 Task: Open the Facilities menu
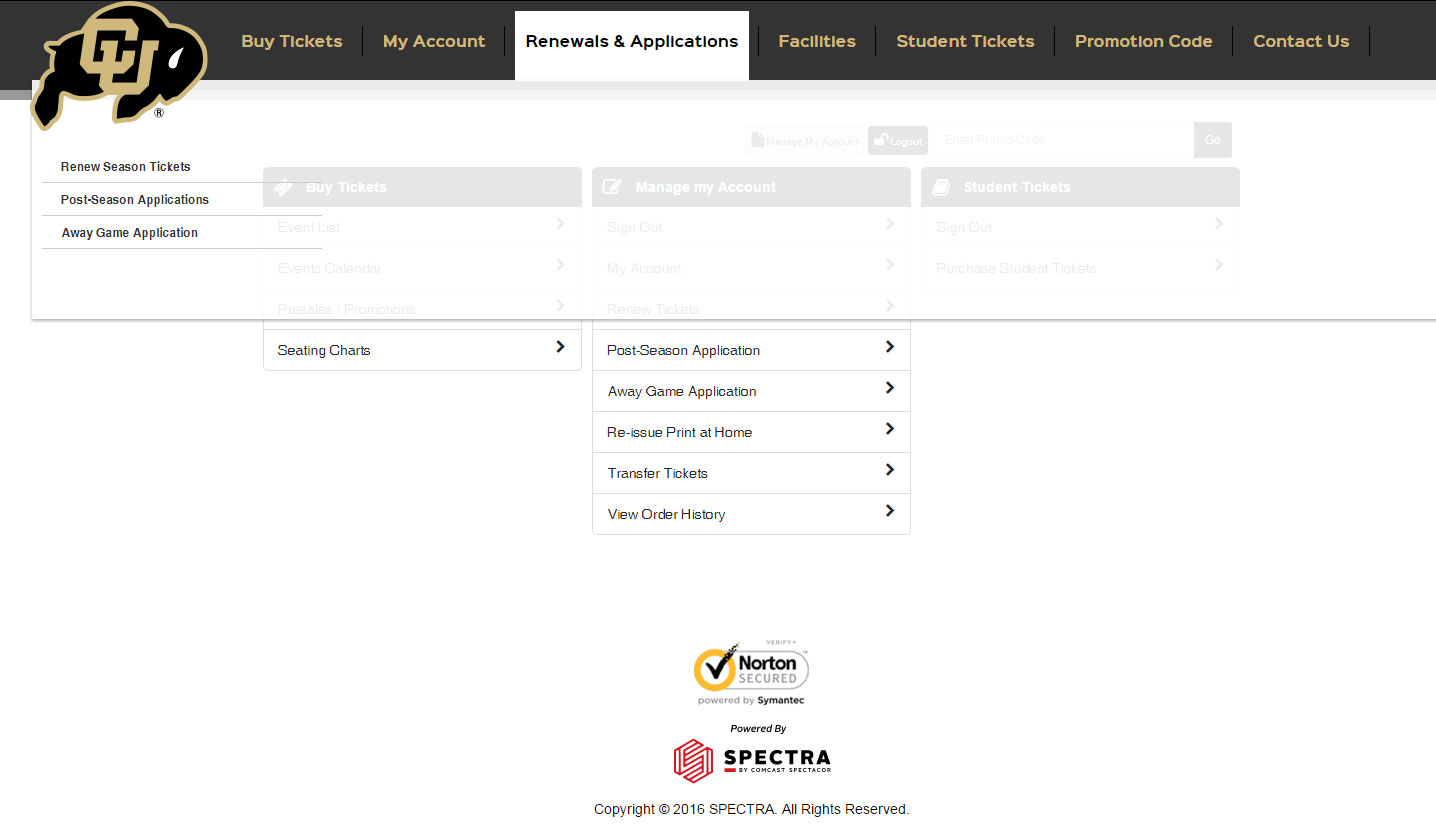click(x=816, y=41)
